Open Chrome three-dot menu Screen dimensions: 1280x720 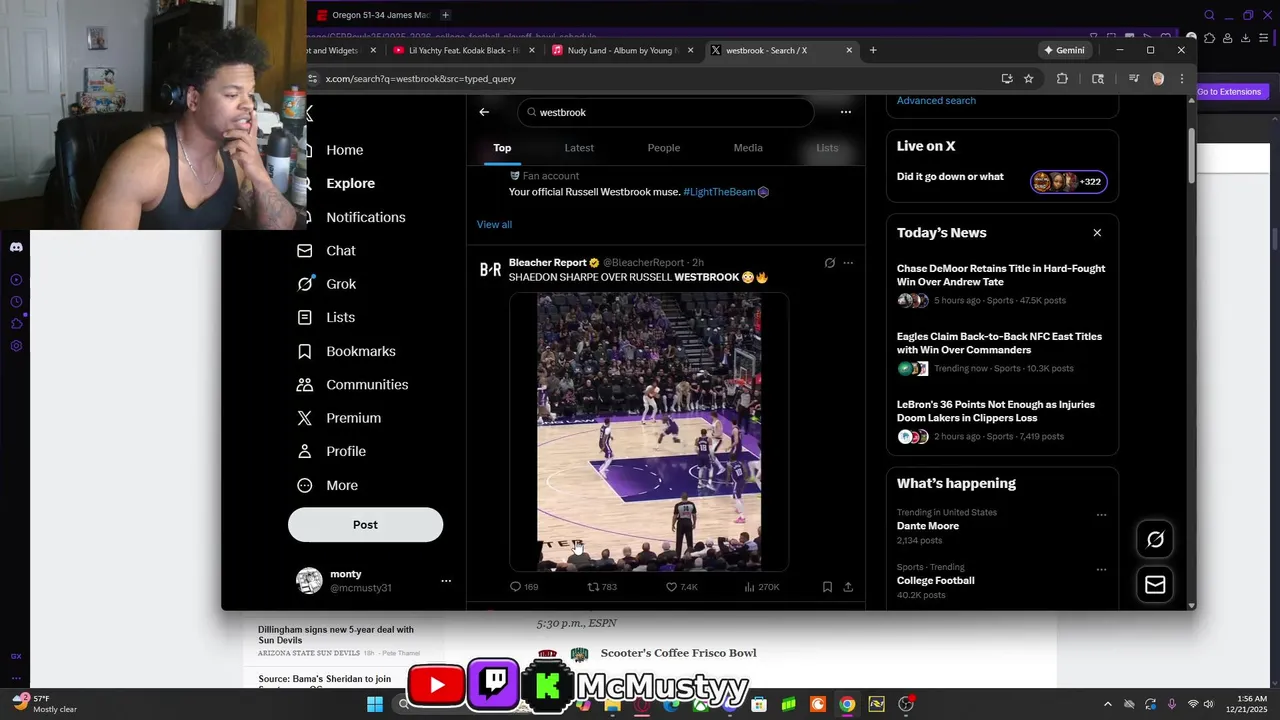[x=1182, y=79]
